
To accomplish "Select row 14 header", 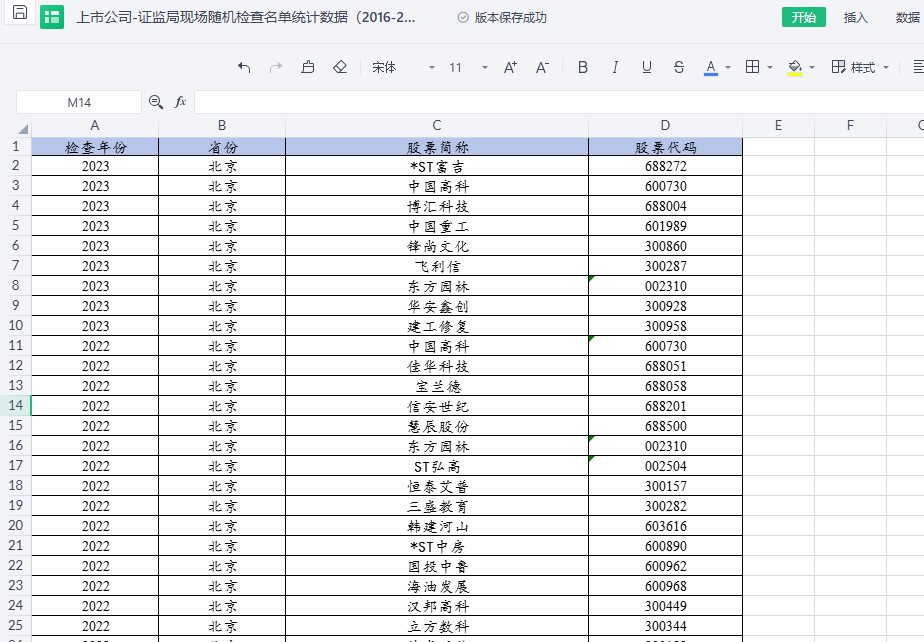I will tap(16, 406).
